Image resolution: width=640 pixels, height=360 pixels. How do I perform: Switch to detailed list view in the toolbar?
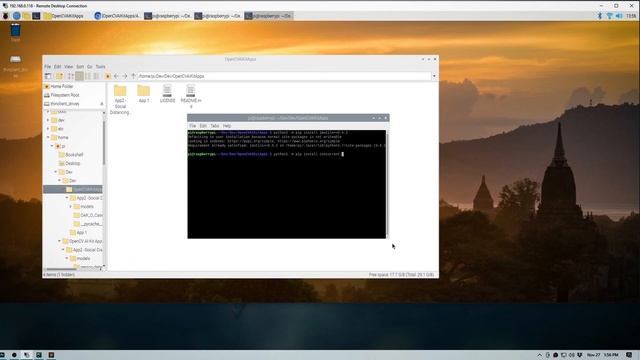click(97, 76)
